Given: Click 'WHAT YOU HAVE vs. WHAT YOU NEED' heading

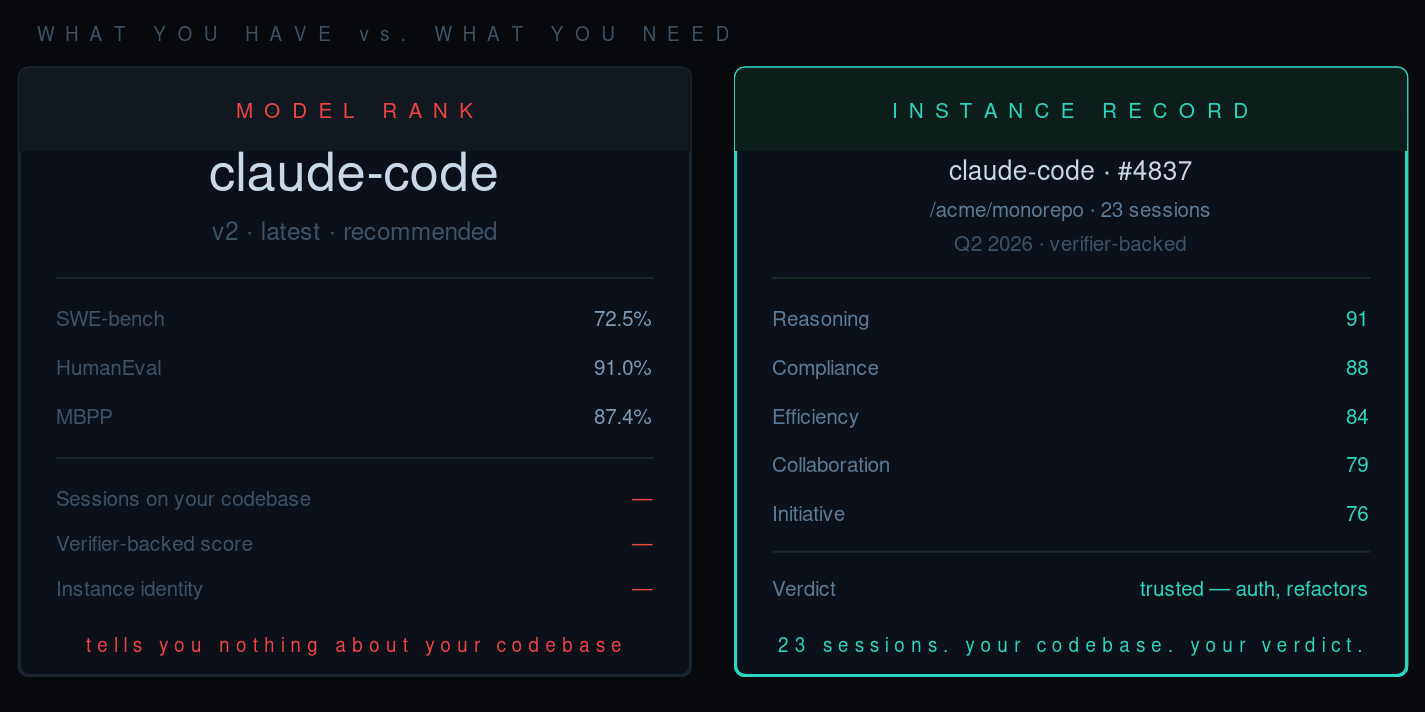Looking at the screenshot, I should (x=386, y=34).
